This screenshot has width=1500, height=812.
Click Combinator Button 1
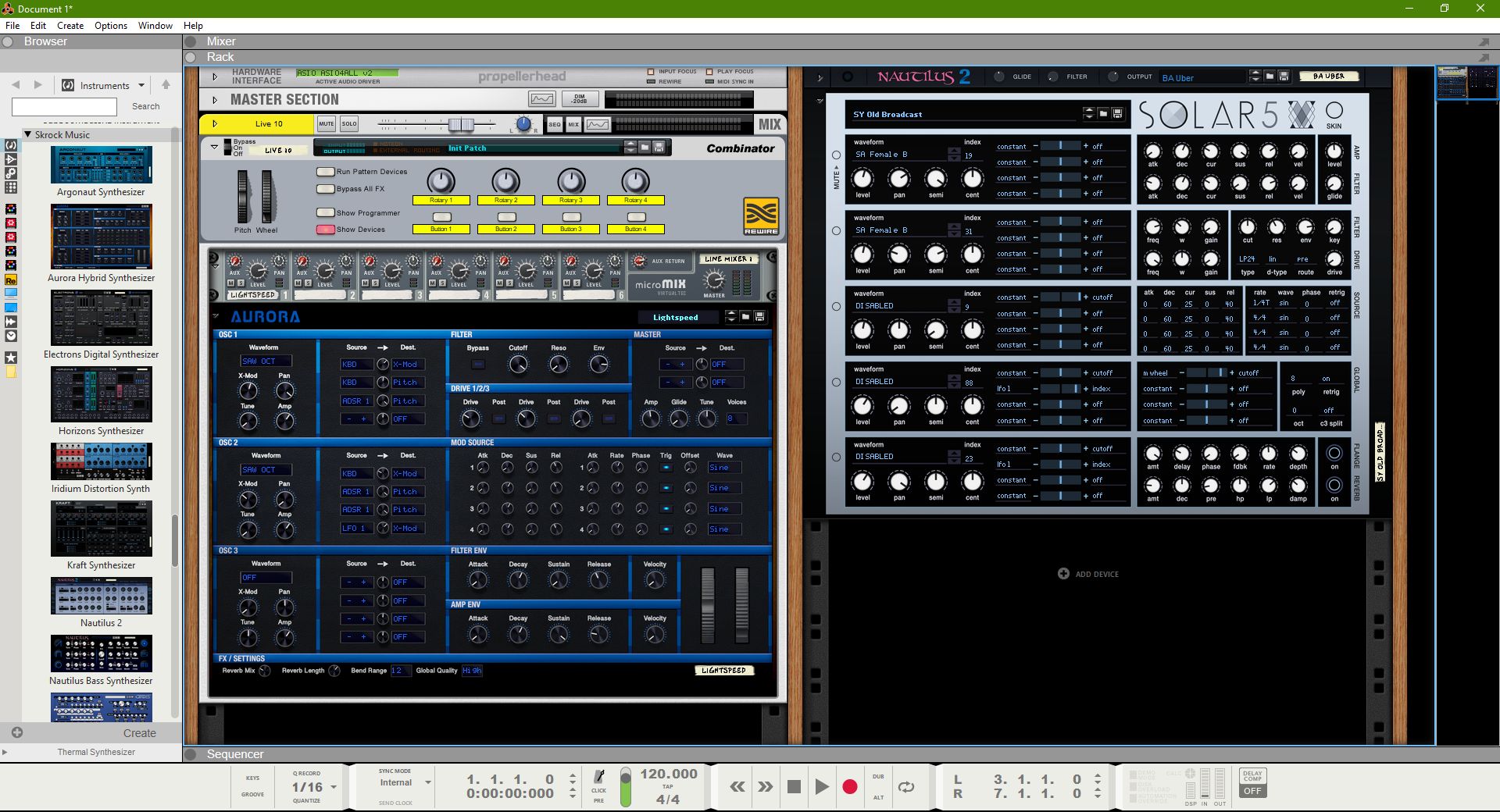point(441,217)
